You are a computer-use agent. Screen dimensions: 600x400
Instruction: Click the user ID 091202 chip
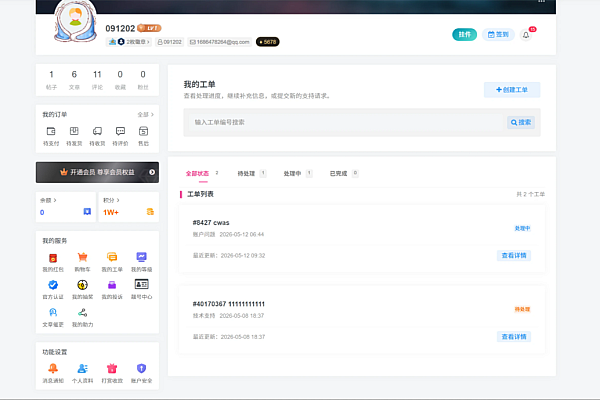(x=170, y=42)
